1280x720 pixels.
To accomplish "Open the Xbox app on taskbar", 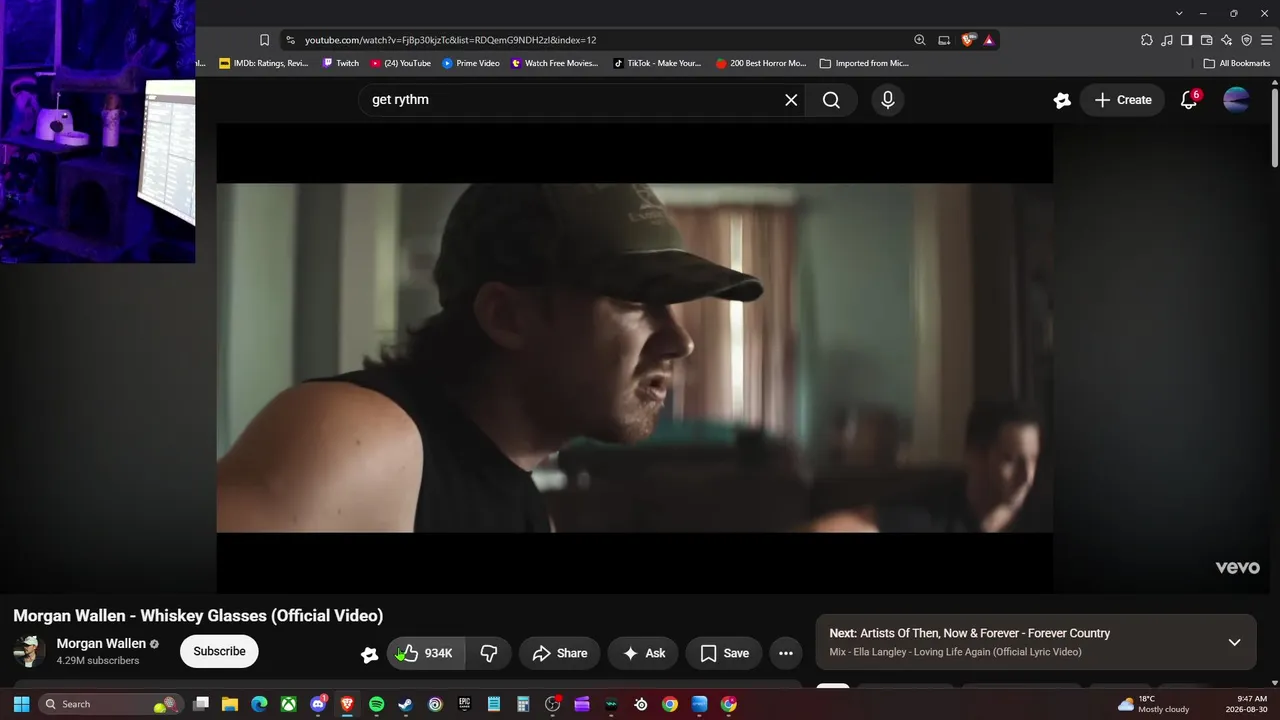I will click(x=288, y=704).
